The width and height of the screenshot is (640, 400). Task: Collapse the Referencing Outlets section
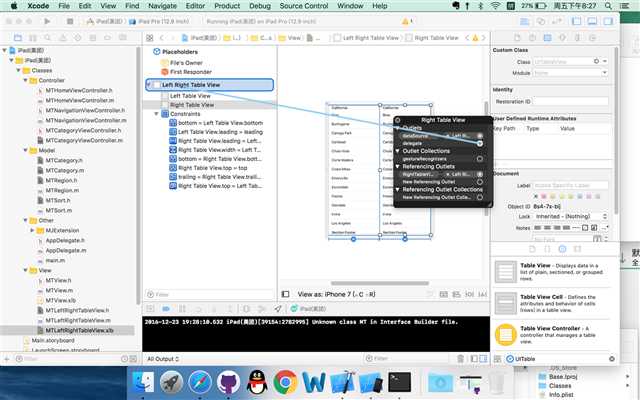click(x=398, y=166)
